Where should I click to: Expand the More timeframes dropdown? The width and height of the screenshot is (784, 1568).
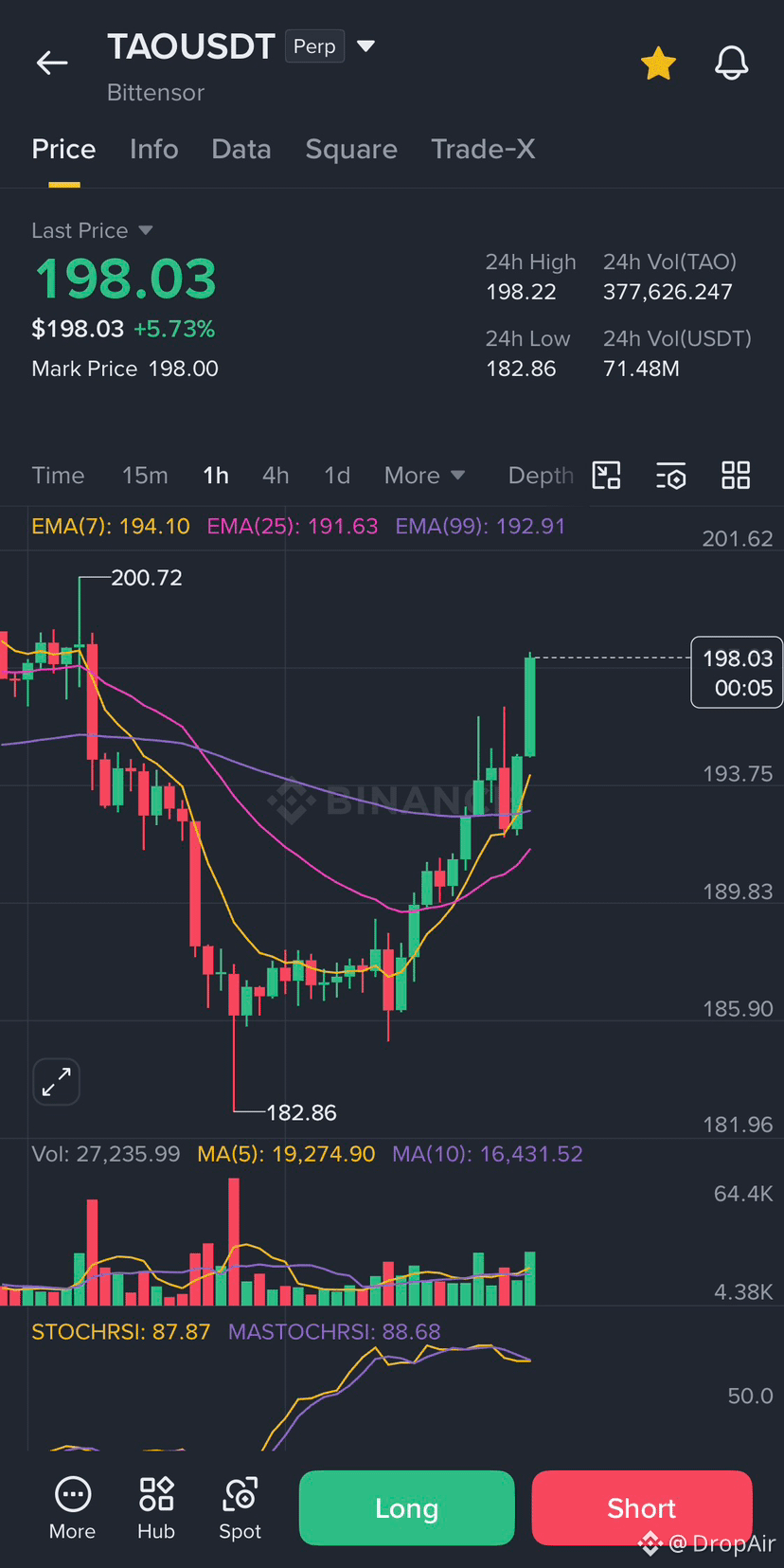coord(424,475)
